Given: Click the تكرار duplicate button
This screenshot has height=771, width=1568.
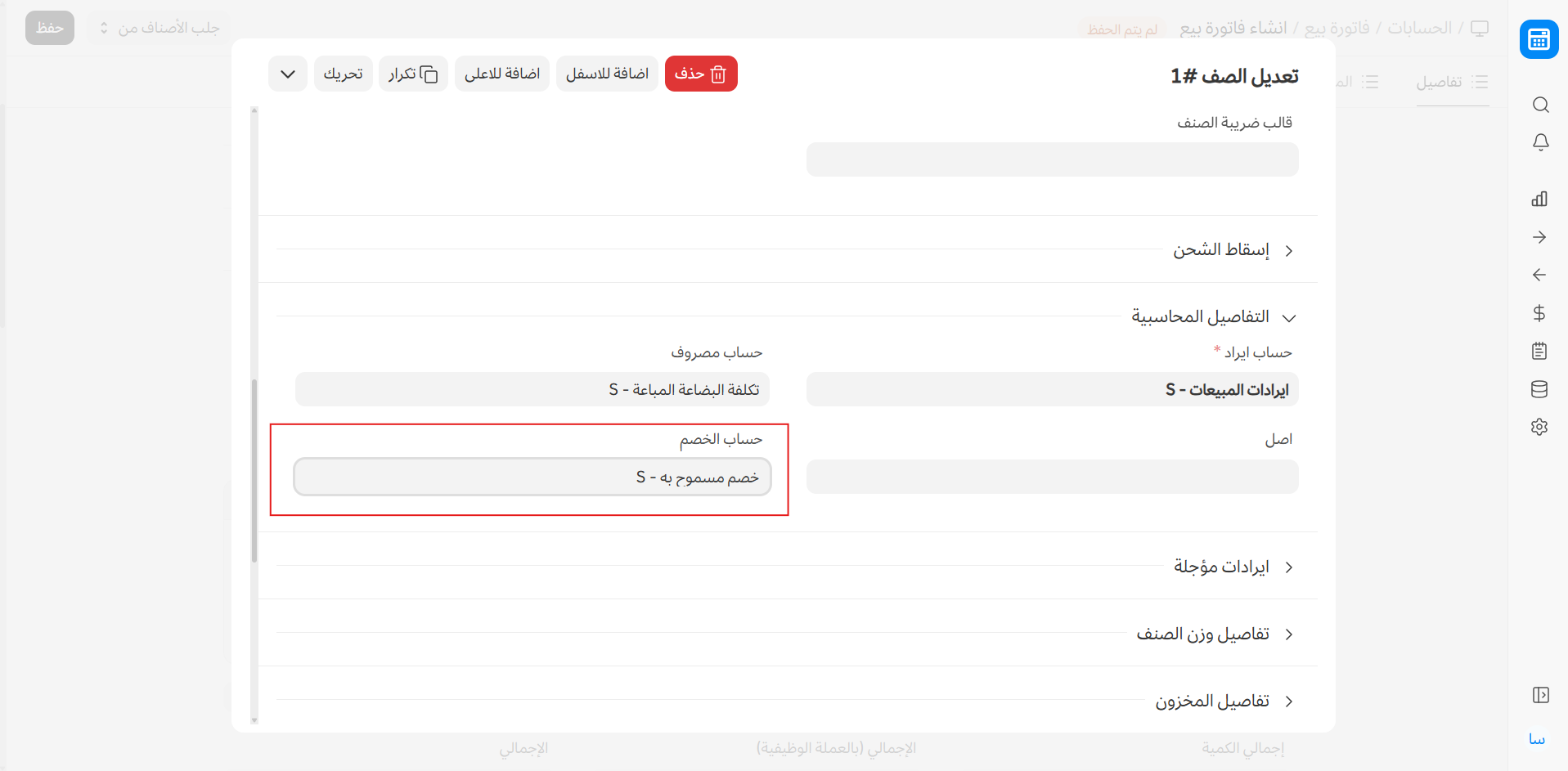Looking at the screenshot, I should click(x=413, y=74).
